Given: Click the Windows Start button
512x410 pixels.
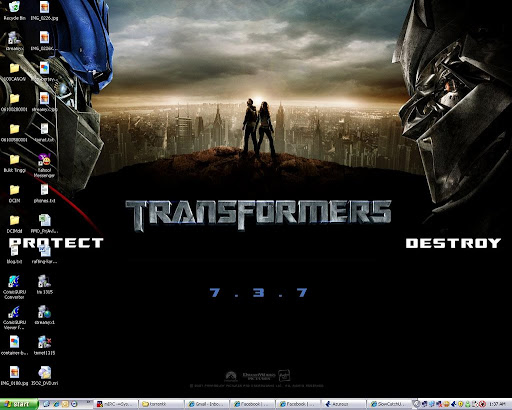Looking at the screenshot, I should pyautogui.click(x=19, y=404).
